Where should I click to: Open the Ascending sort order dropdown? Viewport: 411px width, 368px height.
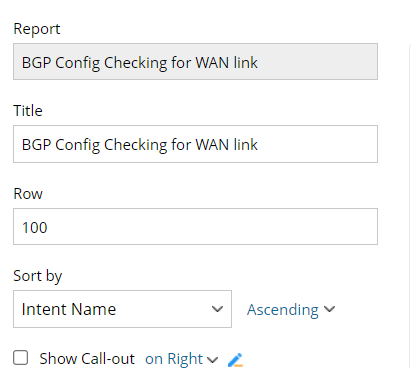[291, 309]
